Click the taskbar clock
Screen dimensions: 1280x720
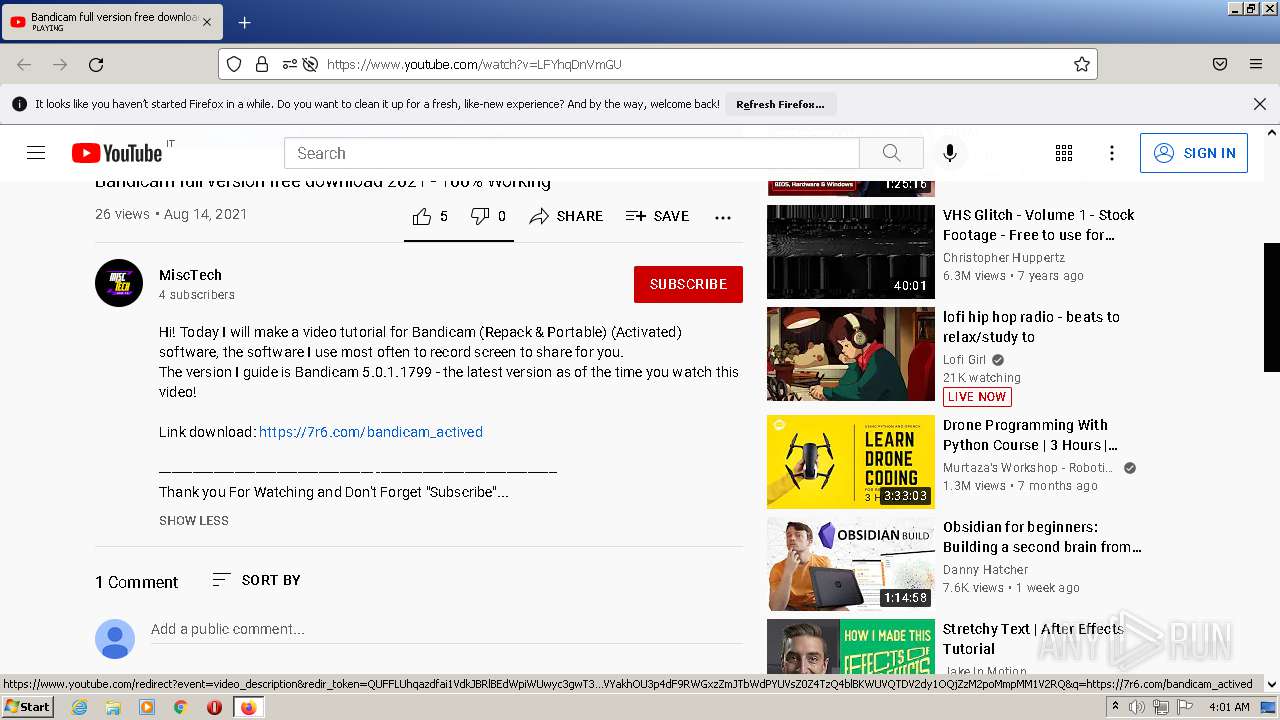point(1229,707)
